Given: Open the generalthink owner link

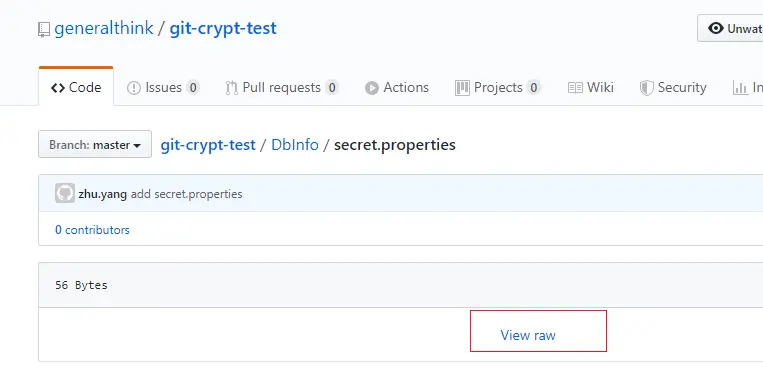Looking at the screenshot, I should point(104,28).
